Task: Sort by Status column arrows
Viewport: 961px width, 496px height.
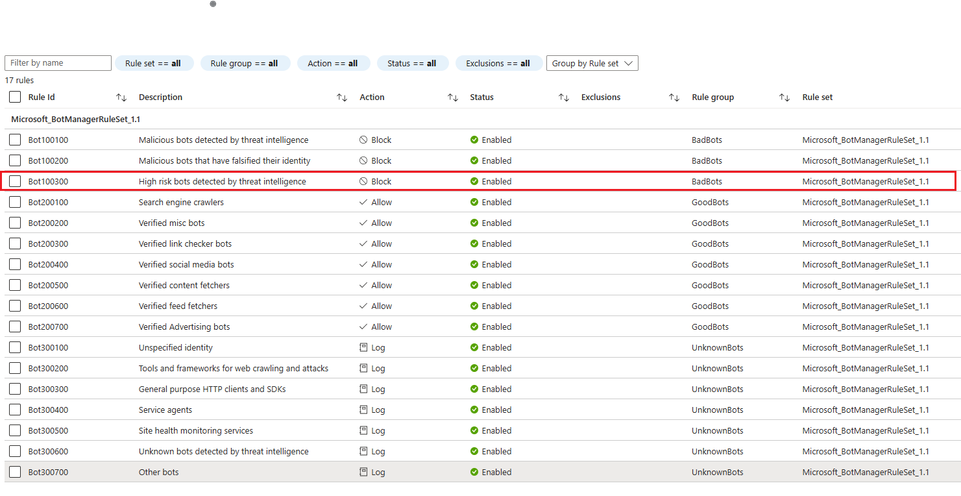Action: coord(564,97)
